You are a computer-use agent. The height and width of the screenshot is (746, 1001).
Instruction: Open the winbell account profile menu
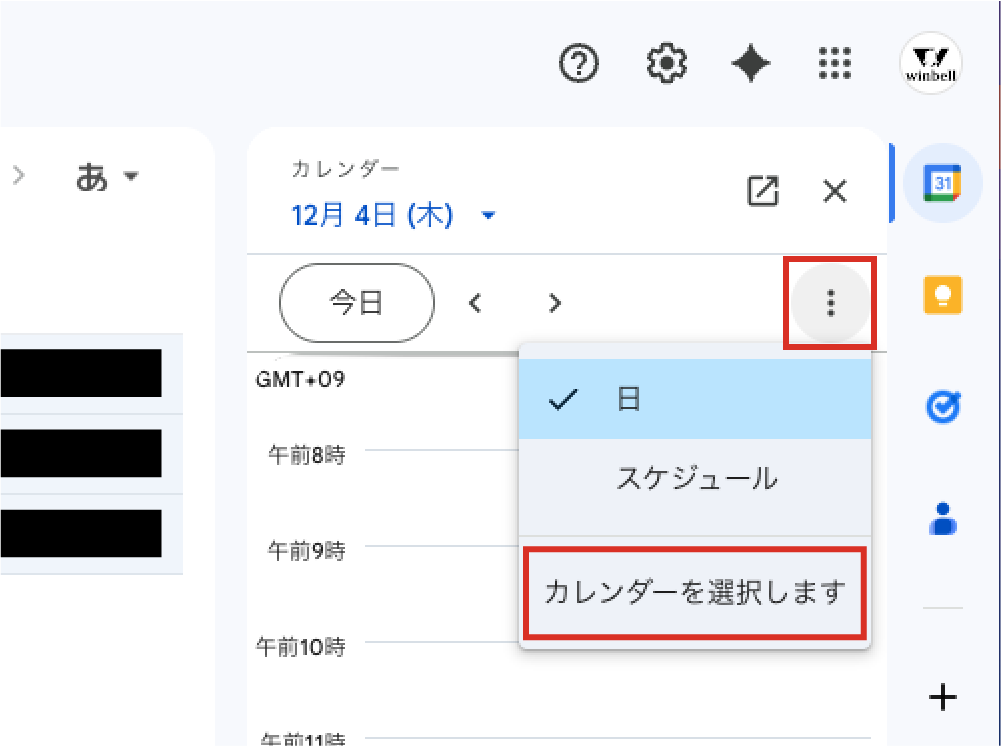[x=930, y=63]
